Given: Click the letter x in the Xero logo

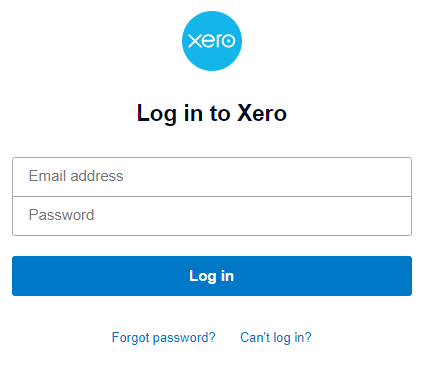Looking at the screenshot, I should [x=194, y=41].
